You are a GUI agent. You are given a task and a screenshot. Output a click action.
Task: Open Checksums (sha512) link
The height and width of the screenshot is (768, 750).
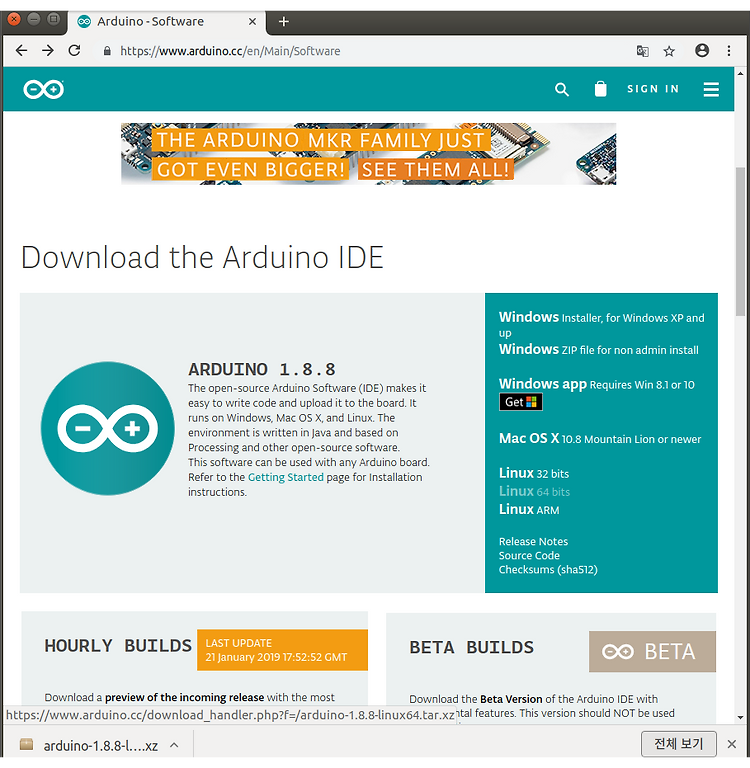coord(548,570)
